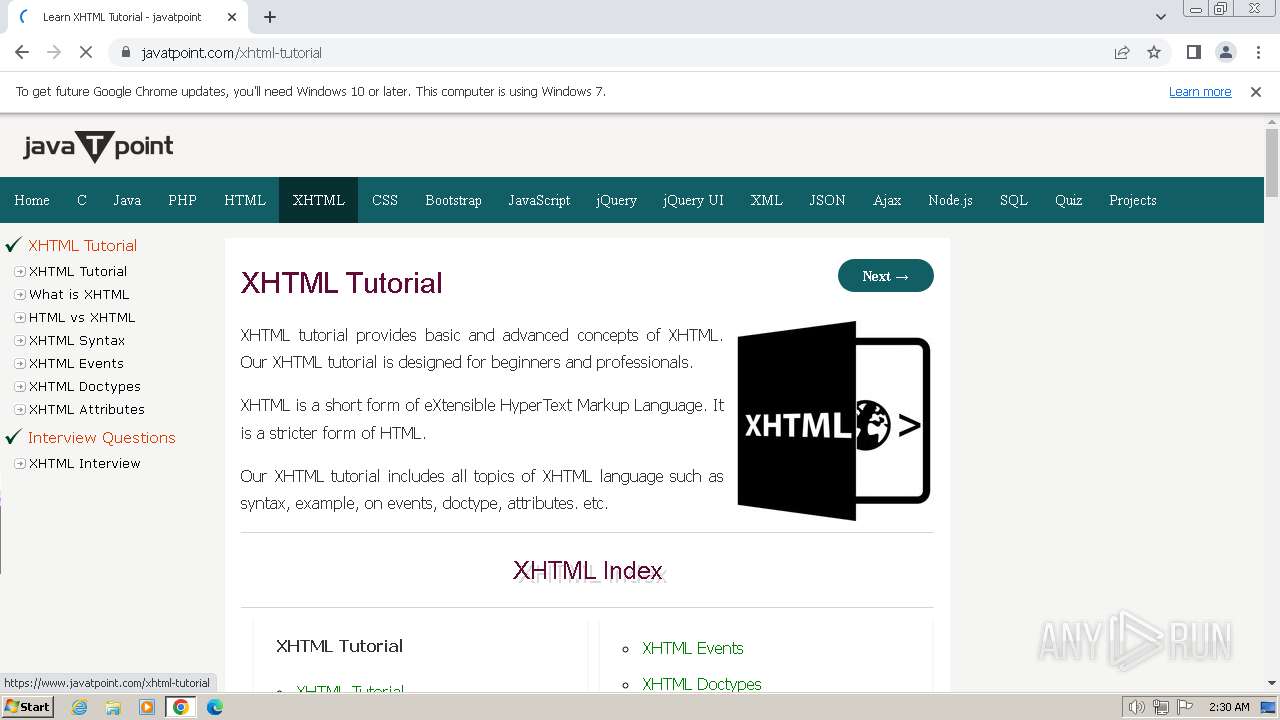Open the Action Center flag icon
1280x720 pixels.
(1185, 707)
